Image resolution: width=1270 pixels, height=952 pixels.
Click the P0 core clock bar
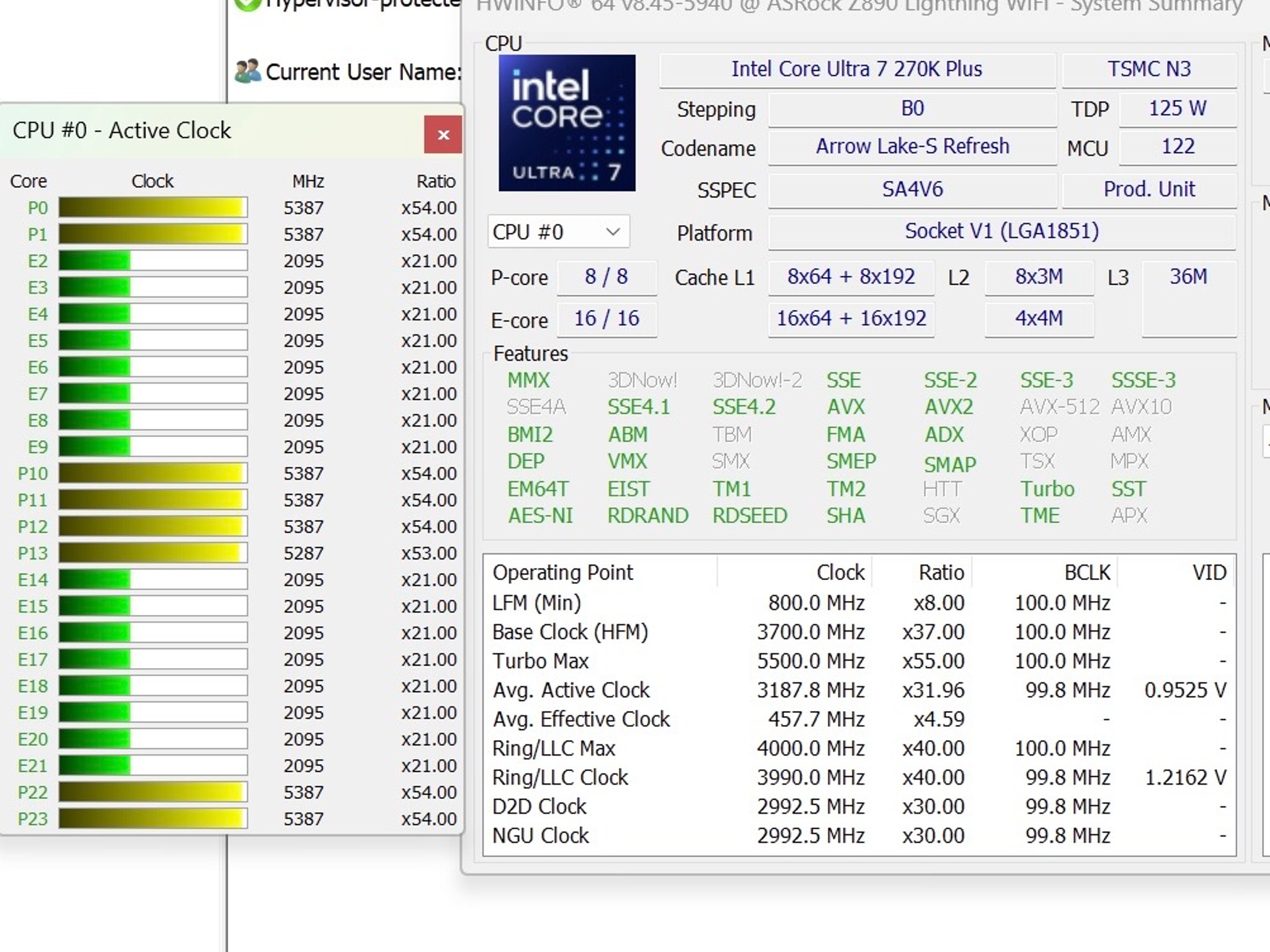[x=153, y=208]
